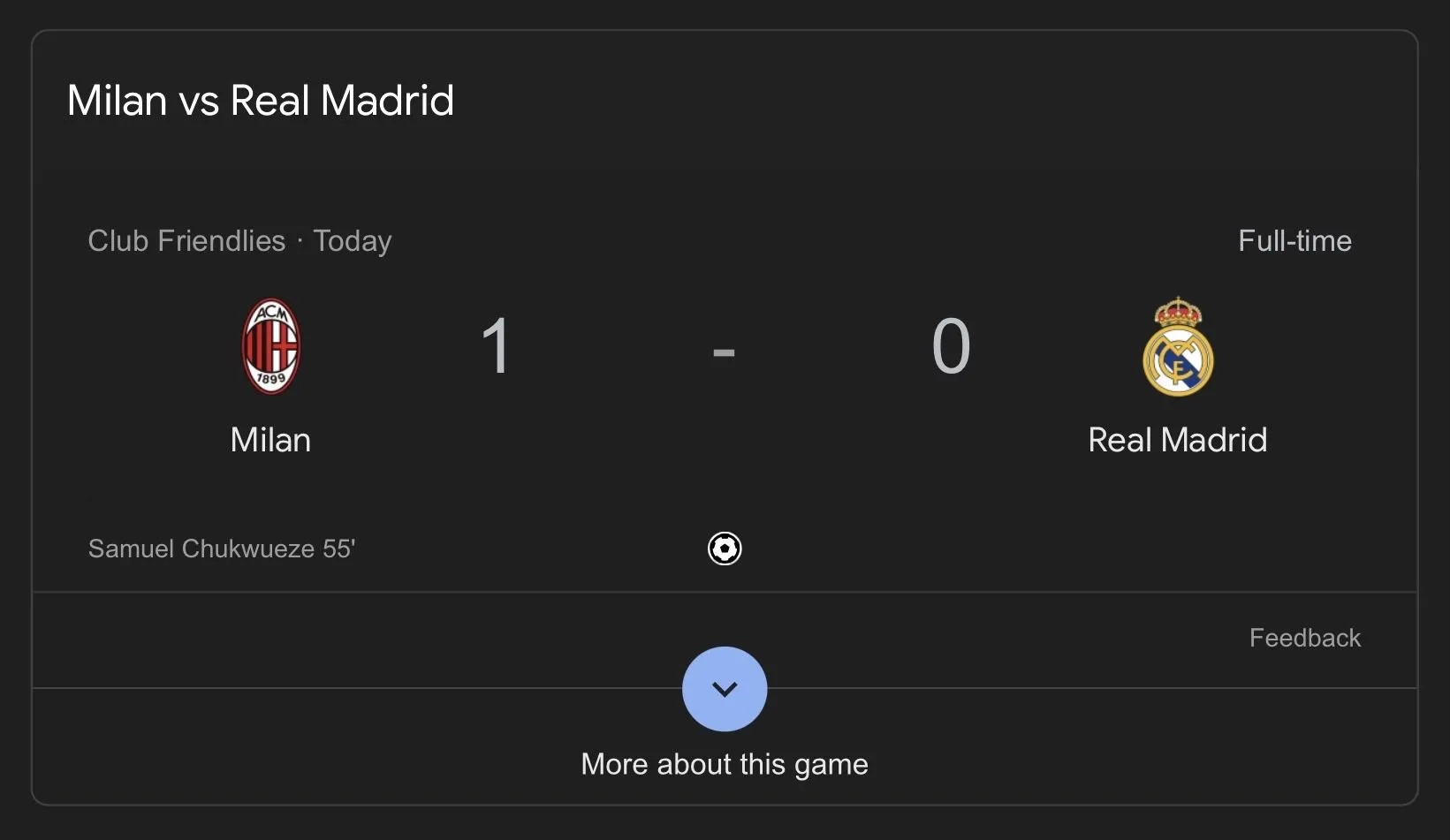The height and width of the screenshot is (840, 1450).
Task: Click the Today date label
Action: [353, 241]
